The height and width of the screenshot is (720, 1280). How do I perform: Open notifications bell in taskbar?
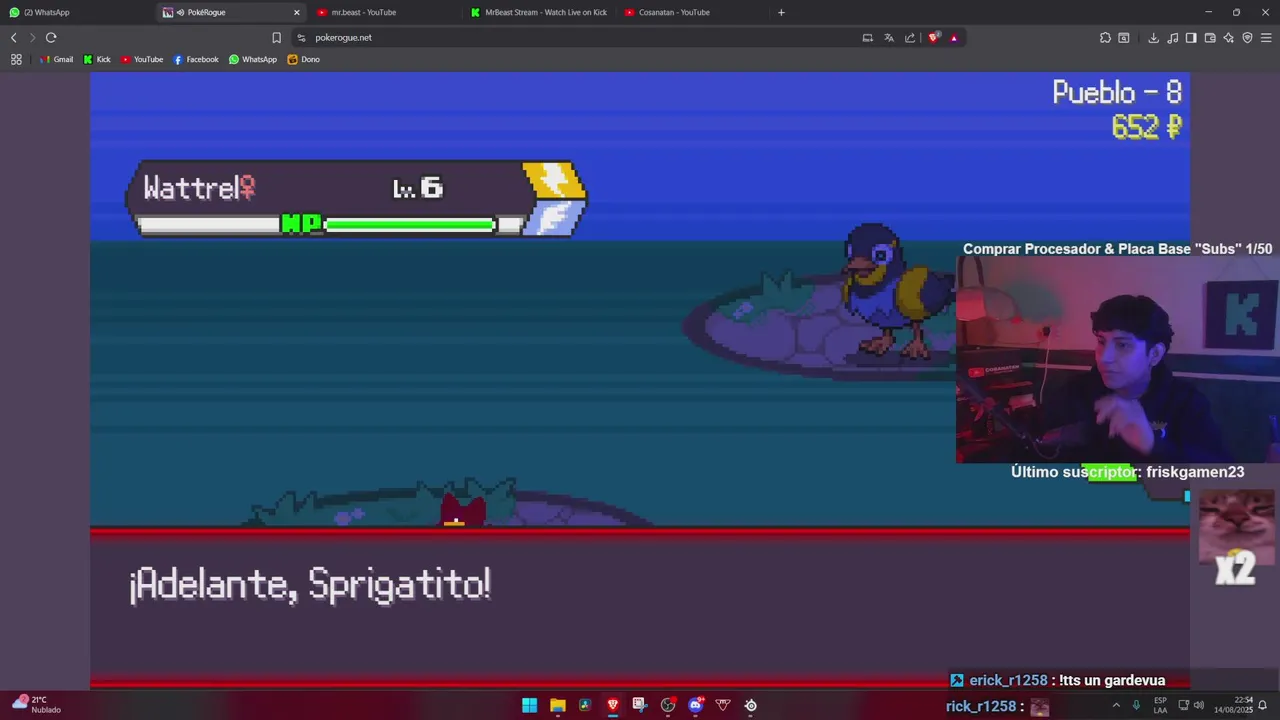click(x=1262, y=705)
